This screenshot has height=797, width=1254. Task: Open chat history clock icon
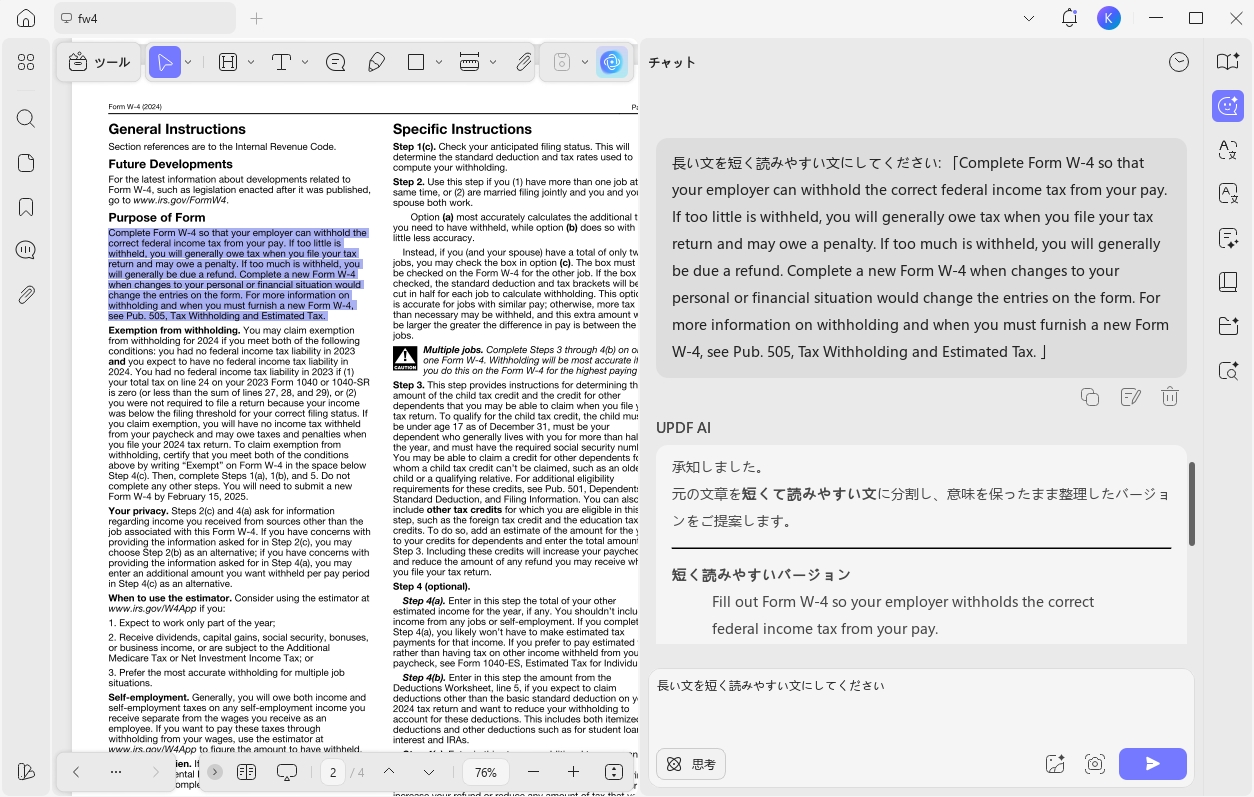pyautogui.click(x=1179, y=62)
